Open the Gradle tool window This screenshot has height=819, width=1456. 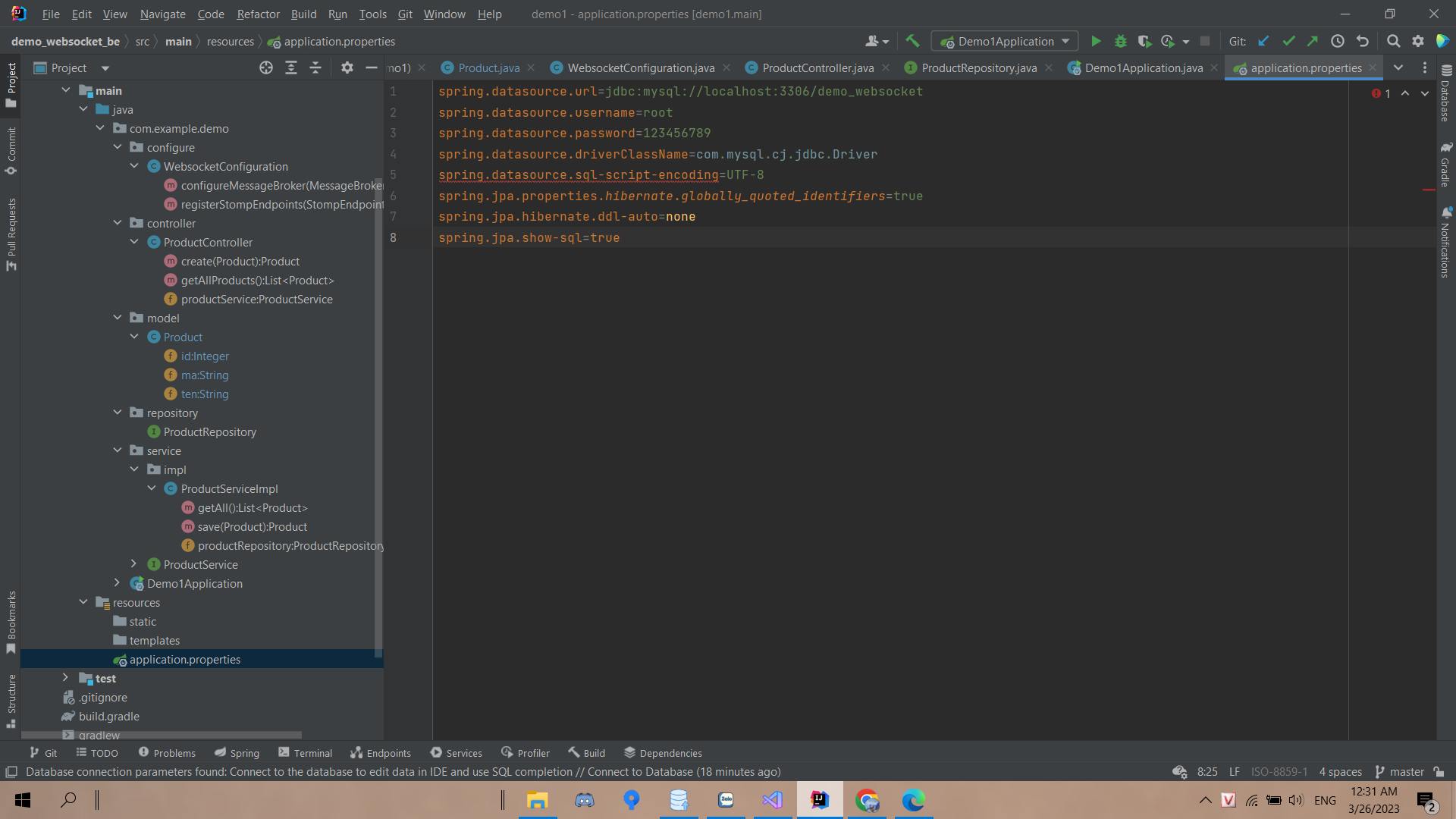(x=1445, y=164)
